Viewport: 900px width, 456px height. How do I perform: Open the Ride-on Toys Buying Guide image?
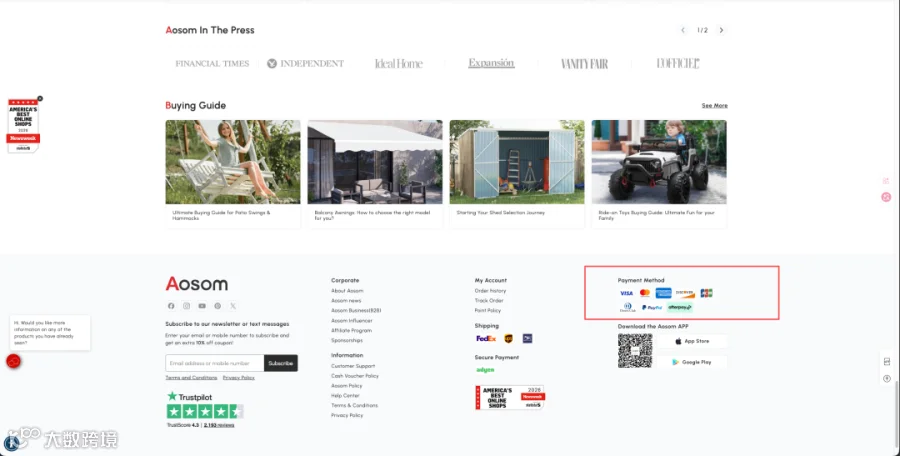click(x=659, y=162)
